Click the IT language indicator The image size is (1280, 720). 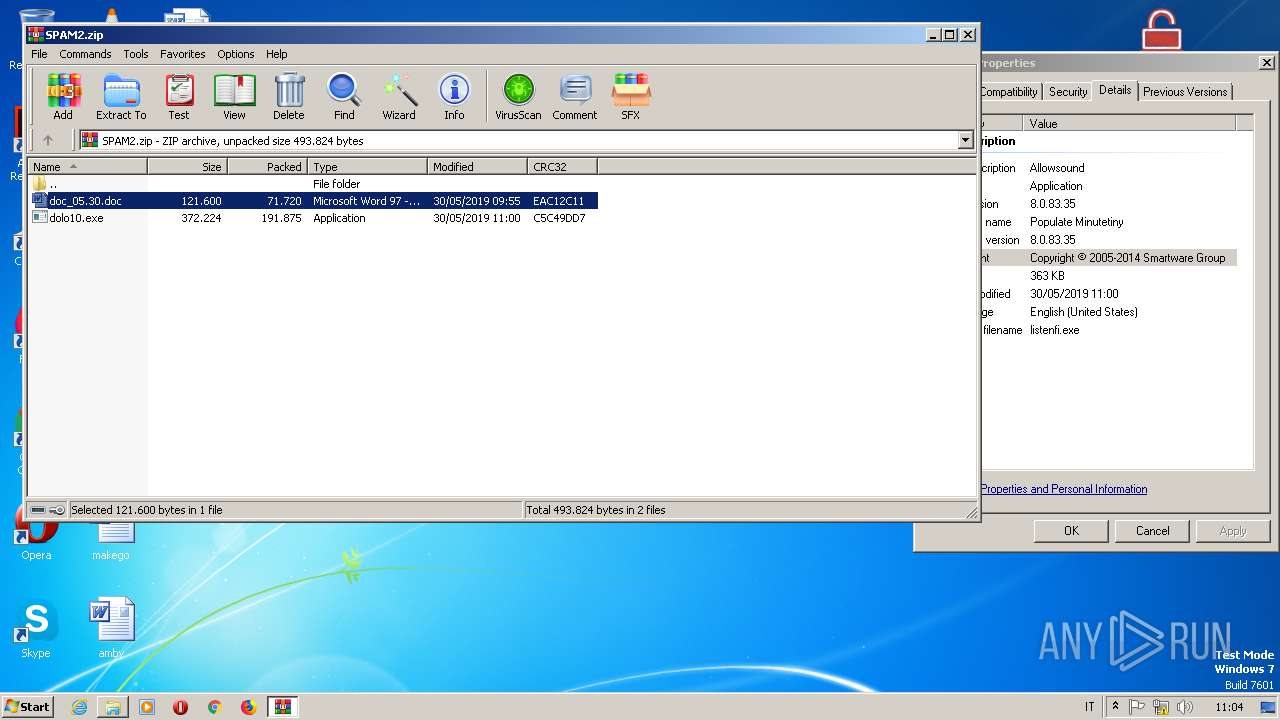[1089, 707]
